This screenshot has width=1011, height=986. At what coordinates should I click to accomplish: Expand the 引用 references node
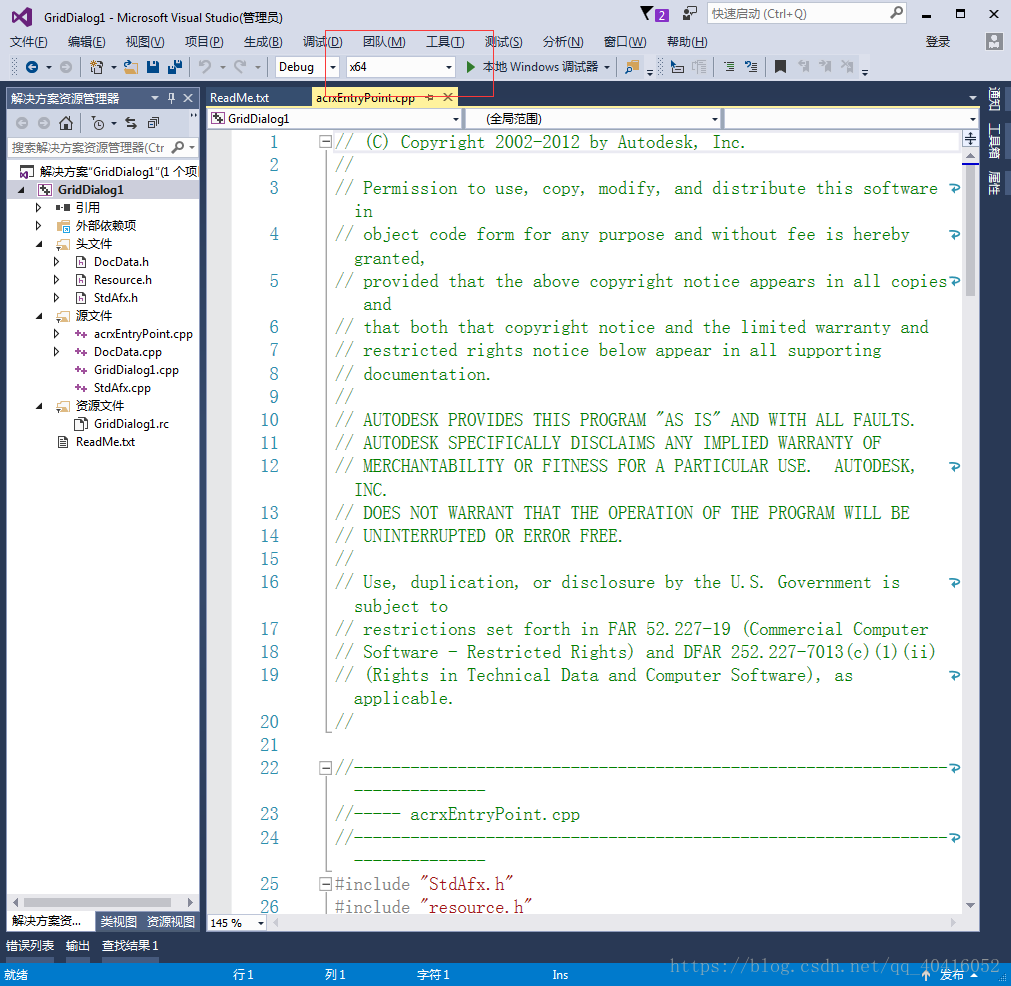tap(38, 208)
